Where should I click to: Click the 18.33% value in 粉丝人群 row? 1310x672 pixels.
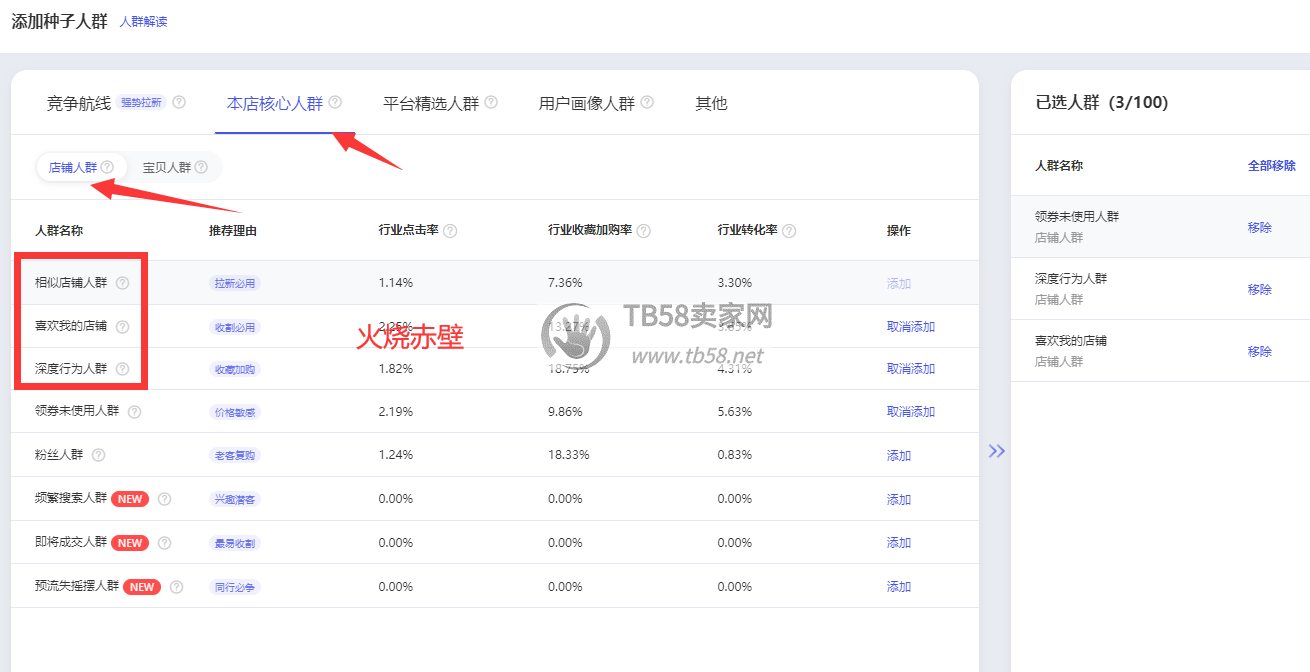(569, 455)
